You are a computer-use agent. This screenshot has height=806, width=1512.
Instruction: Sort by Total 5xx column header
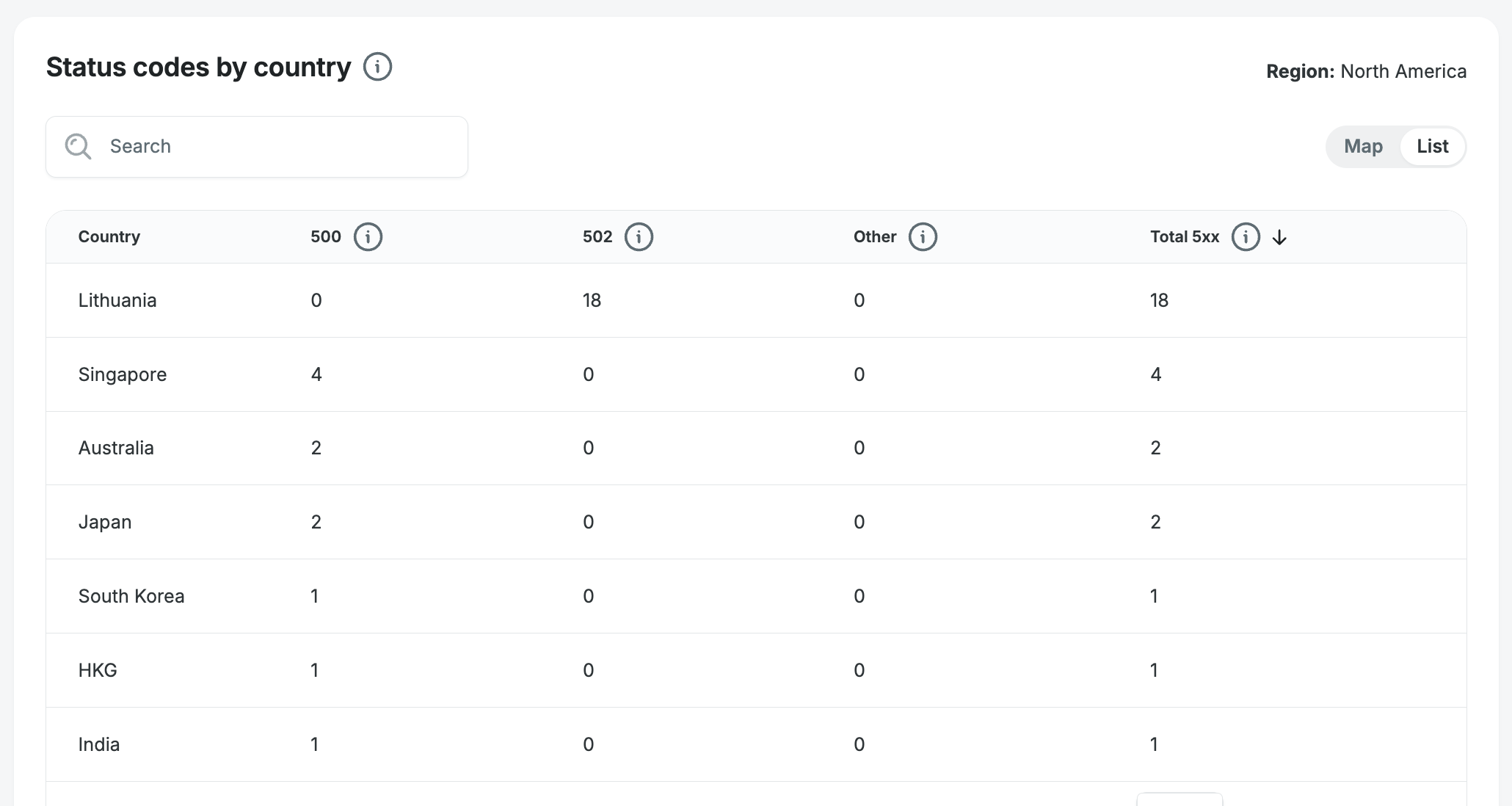[1184, 237]
